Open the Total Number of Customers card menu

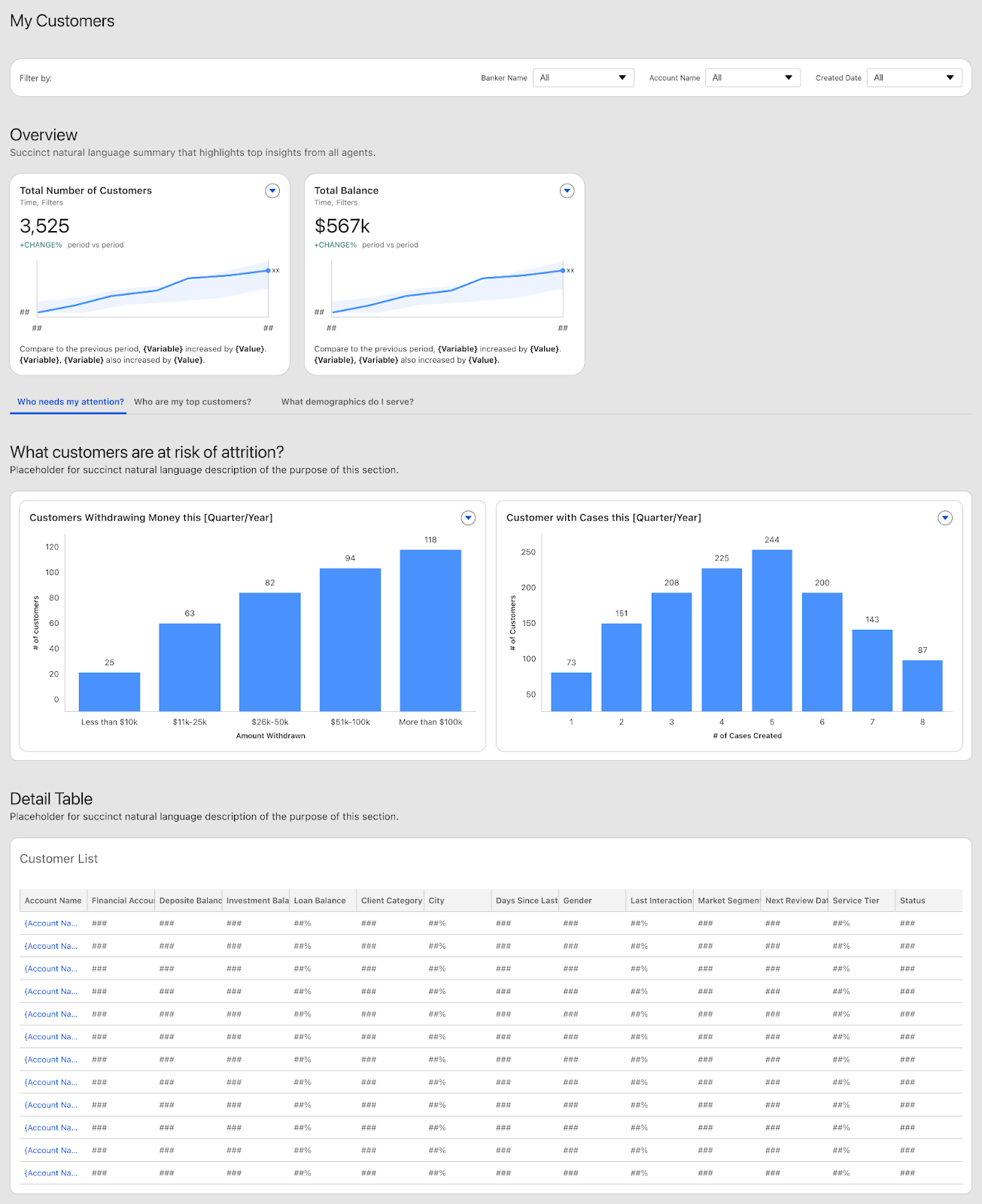coord(272,191)
